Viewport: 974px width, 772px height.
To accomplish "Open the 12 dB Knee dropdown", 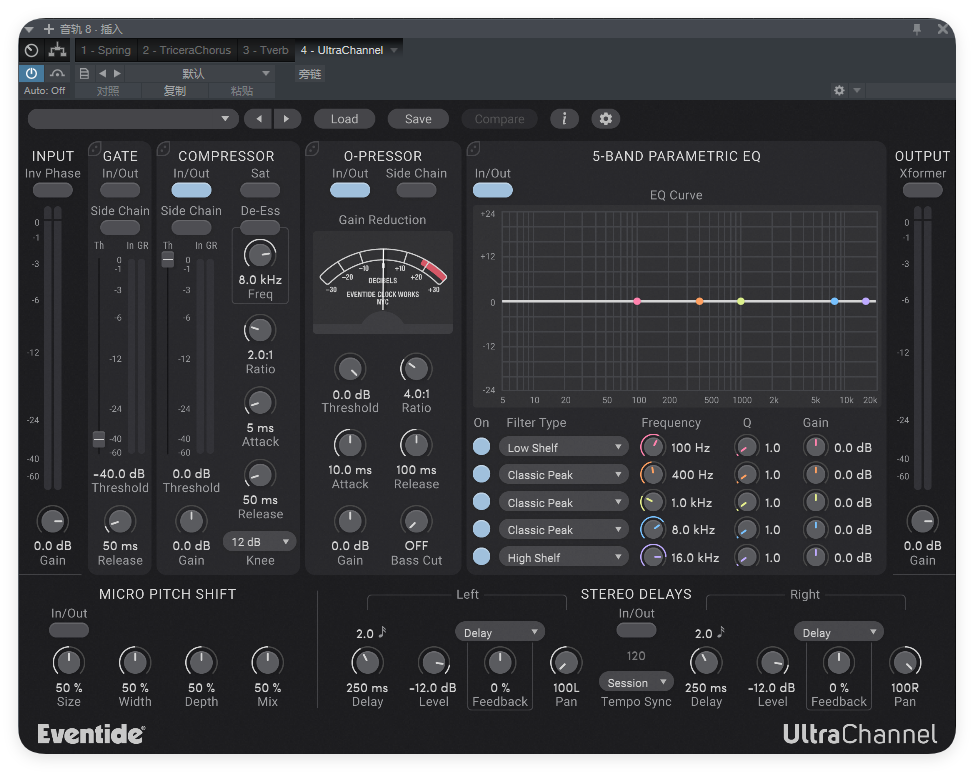I will coord(259,542).
